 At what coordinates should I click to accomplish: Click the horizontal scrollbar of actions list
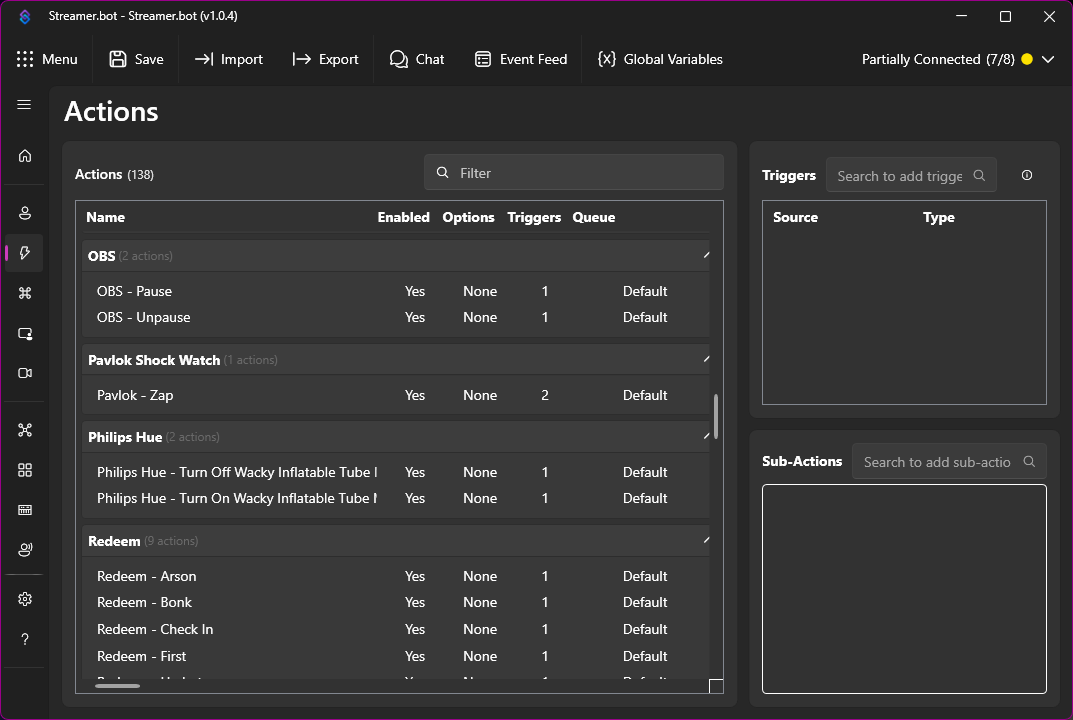point(118,685)
